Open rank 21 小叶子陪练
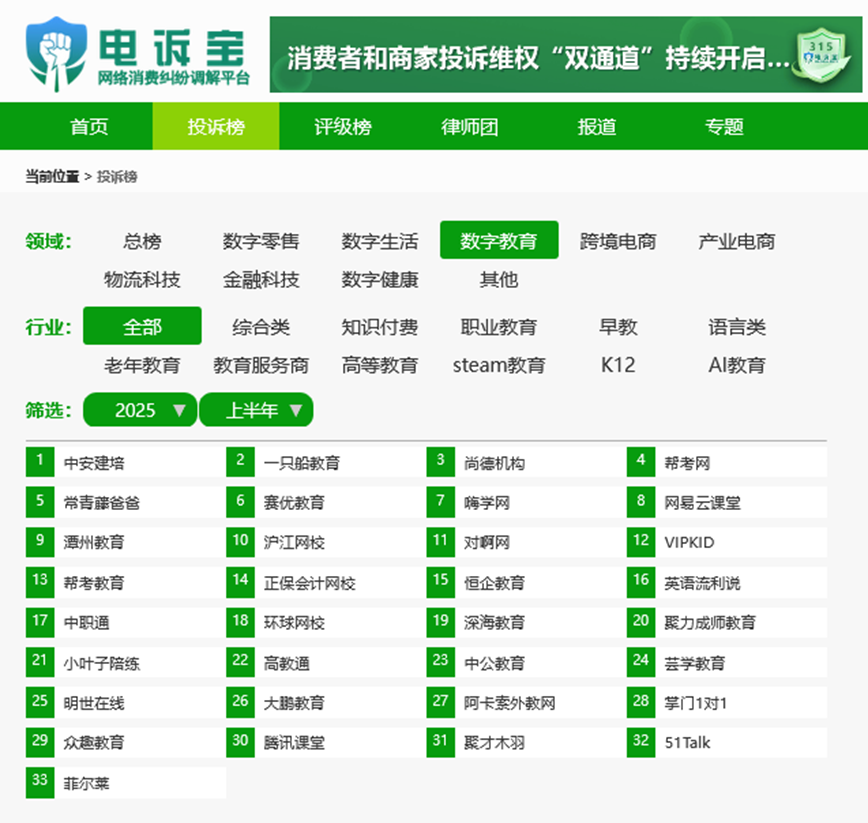Screen dimensions: 868x823 (126, 662)
